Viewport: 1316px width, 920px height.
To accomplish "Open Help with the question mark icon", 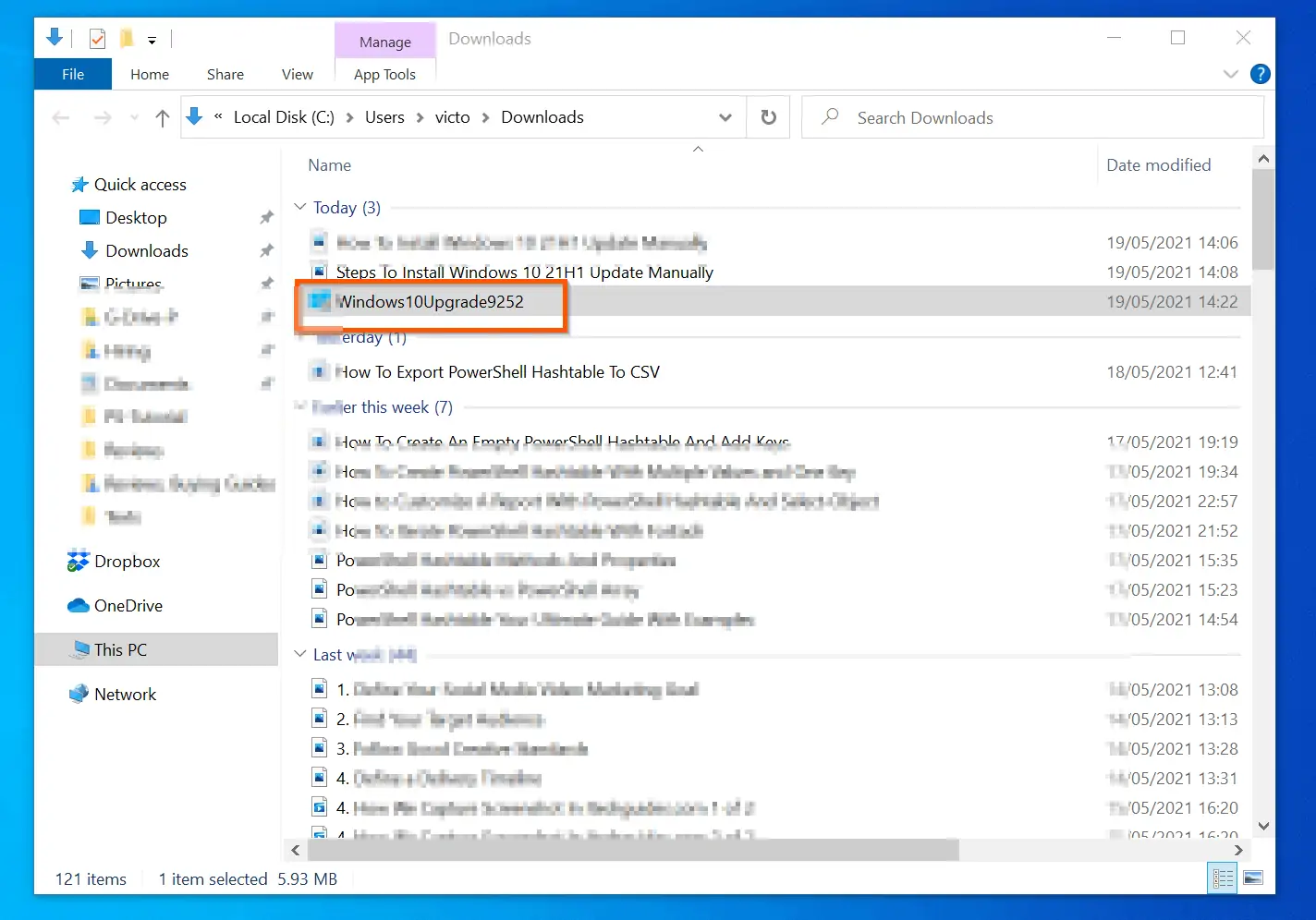I will [1260, 74].
